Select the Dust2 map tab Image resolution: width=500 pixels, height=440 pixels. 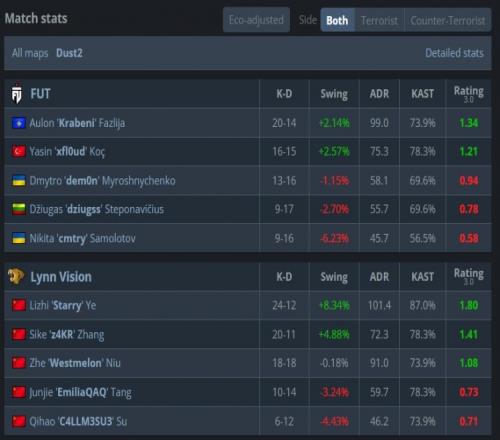point(69,53)
